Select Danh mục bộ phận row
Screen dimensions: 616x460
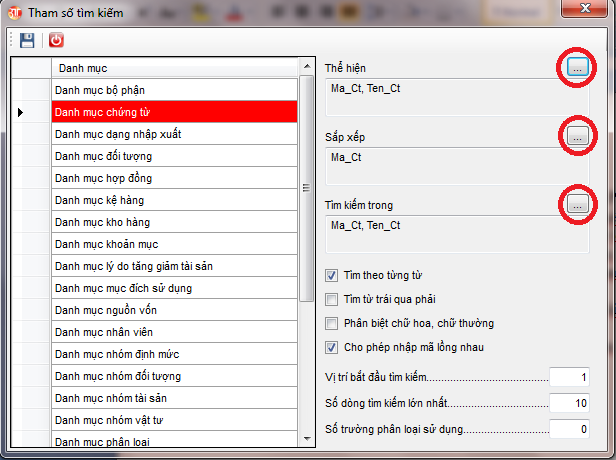click(174, 90)
